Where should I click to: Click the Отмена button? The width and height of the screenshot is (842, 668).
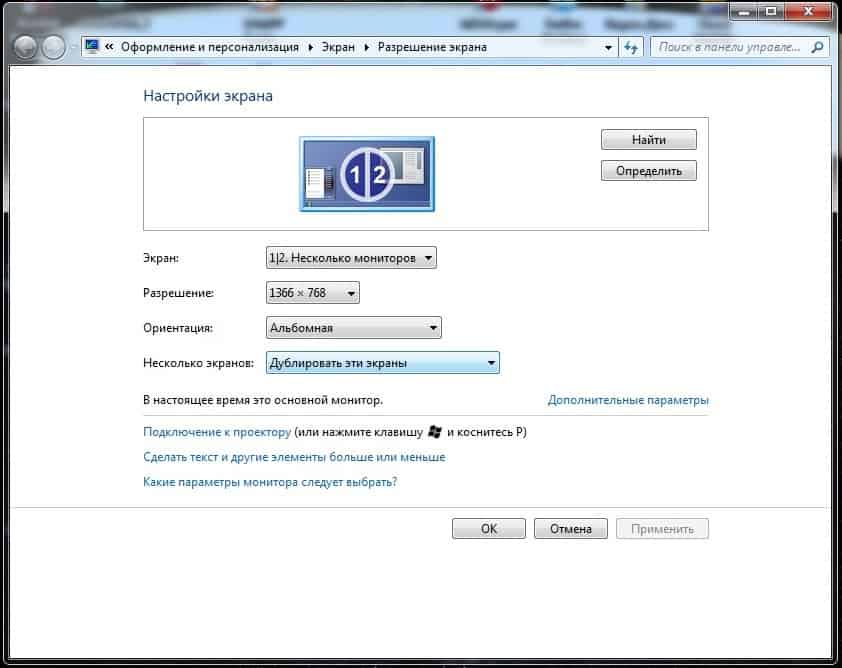571,528
